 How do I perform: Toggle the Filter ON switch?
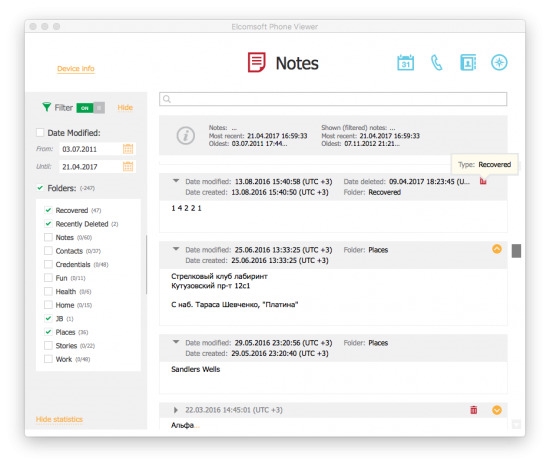(90, 108)
